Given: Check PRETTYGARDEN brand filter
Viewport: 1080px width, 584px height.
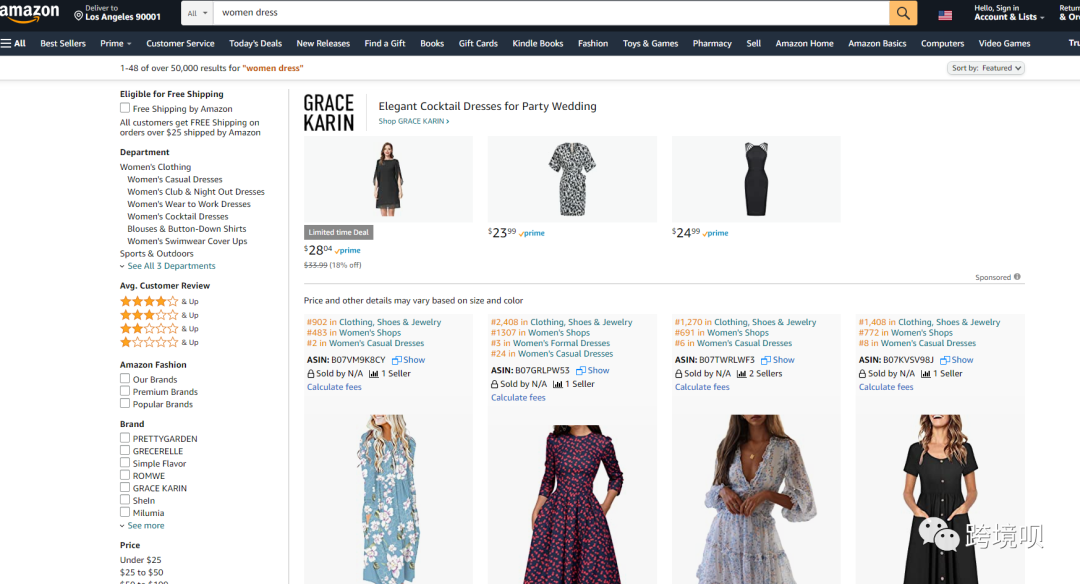Looking at the screenshot, I should pos(125,438).
